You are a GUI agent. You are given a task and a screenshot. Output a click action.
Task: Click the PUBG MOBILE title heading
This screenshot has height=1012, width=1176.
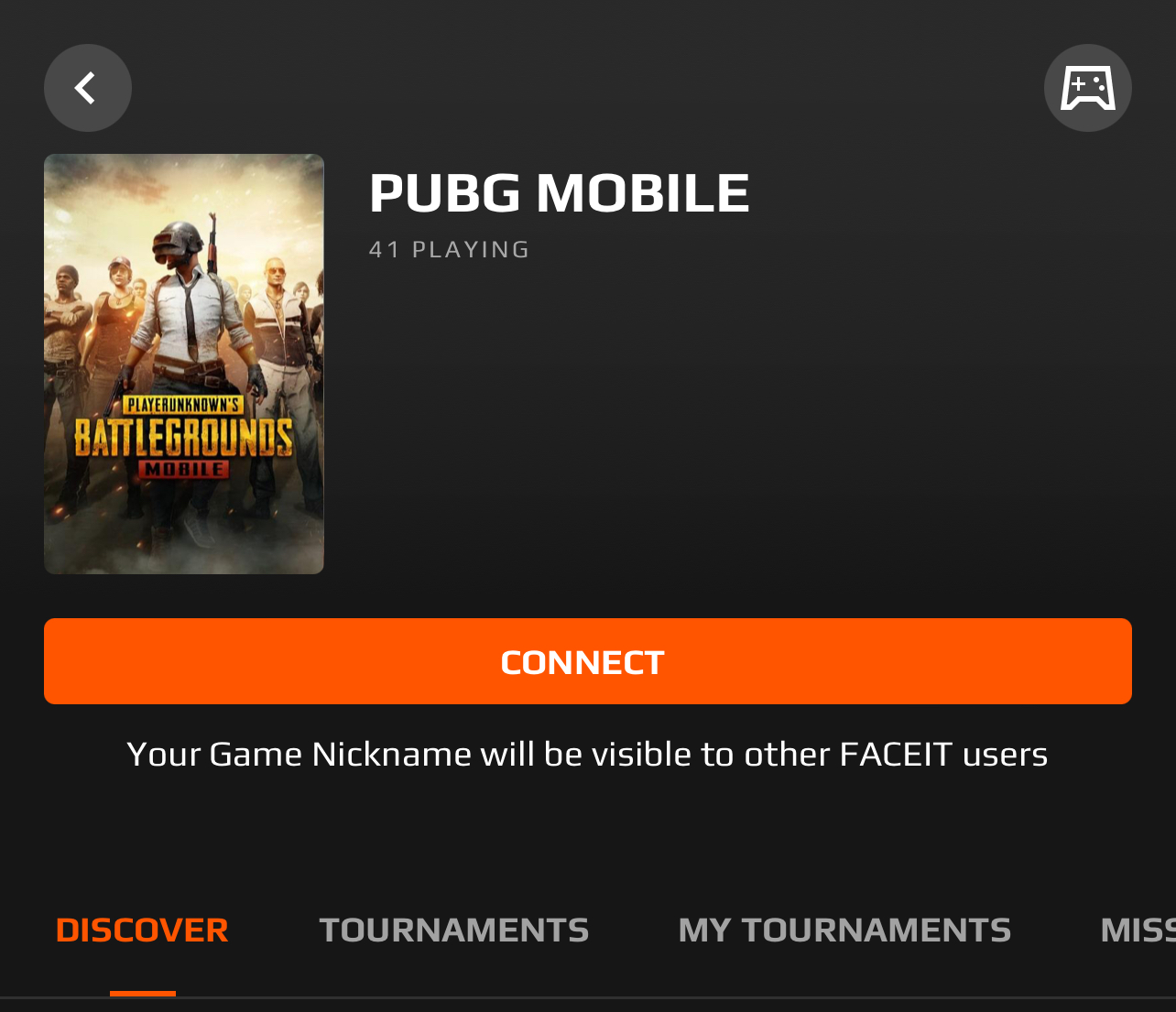click(x=560, y=193)
